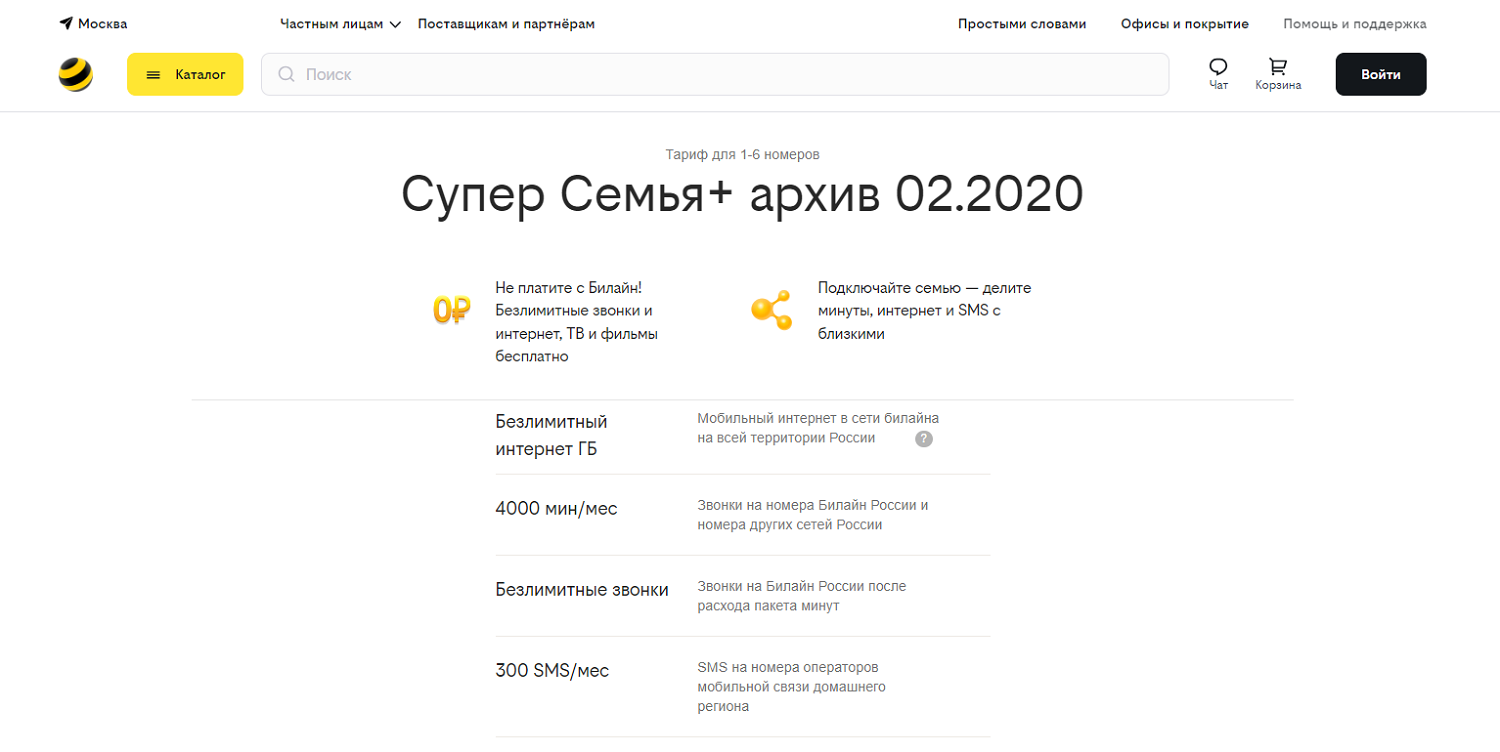Click the text Тариф для 1-6 номеров

coord(742,154)
